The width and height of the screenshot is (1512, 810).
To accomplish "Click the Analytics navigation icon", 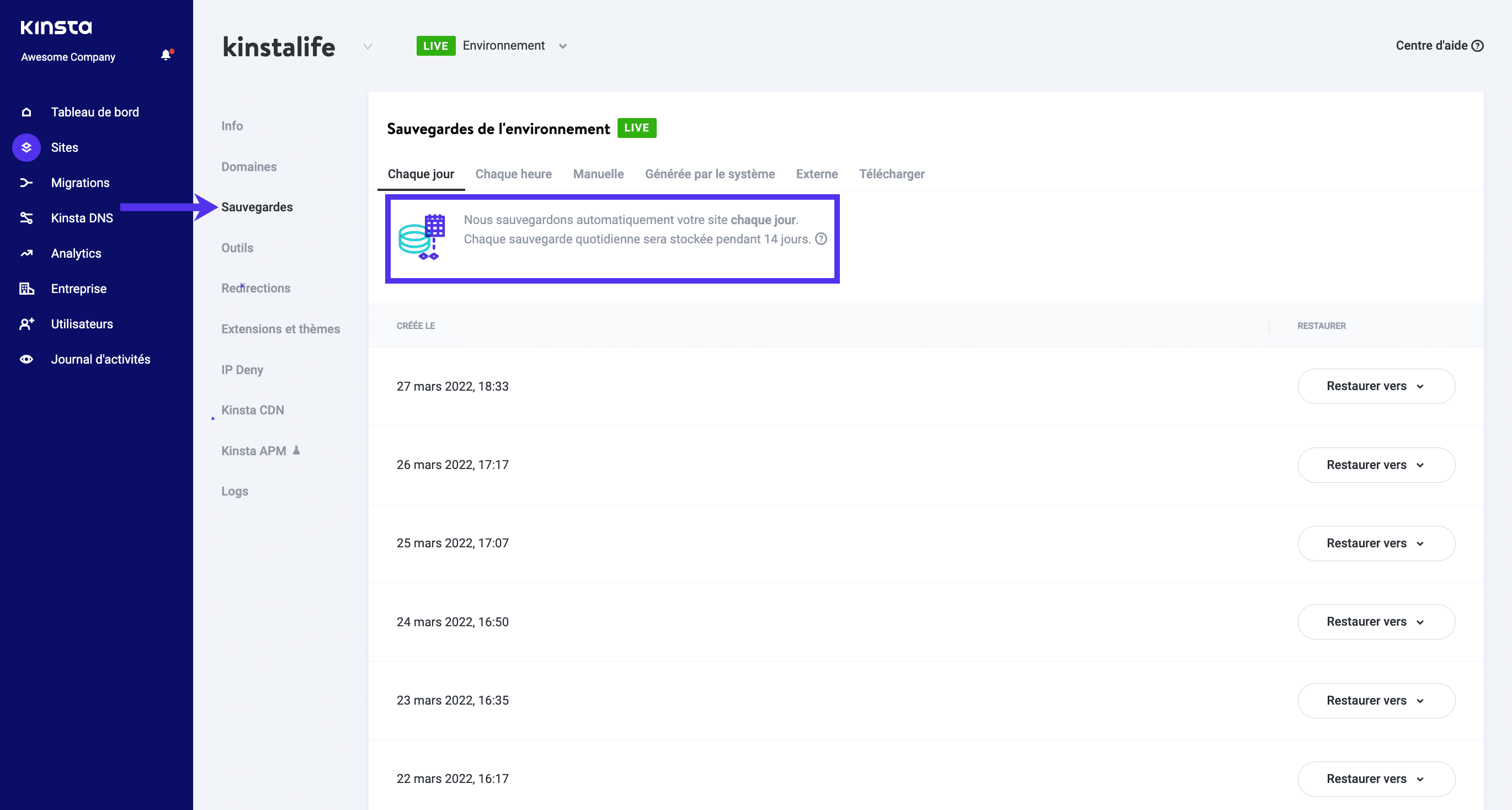I will pos(27,253).
